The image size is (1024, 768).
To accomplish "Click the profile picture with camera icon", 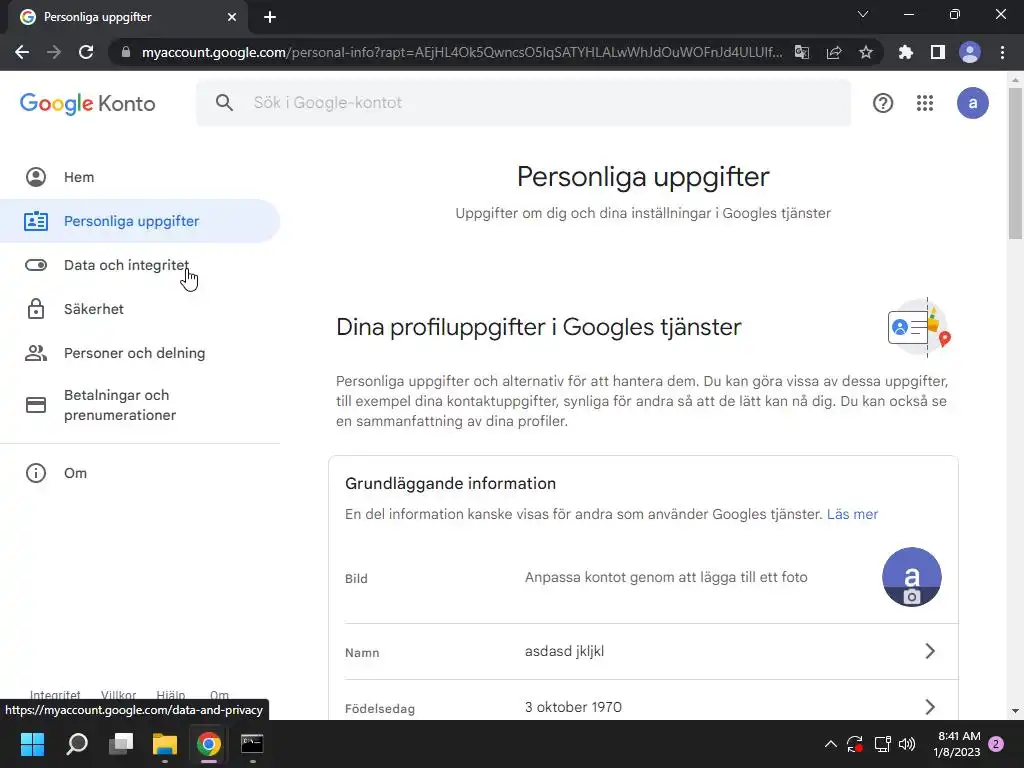I will pyautogui.click(x=912, y=577).
